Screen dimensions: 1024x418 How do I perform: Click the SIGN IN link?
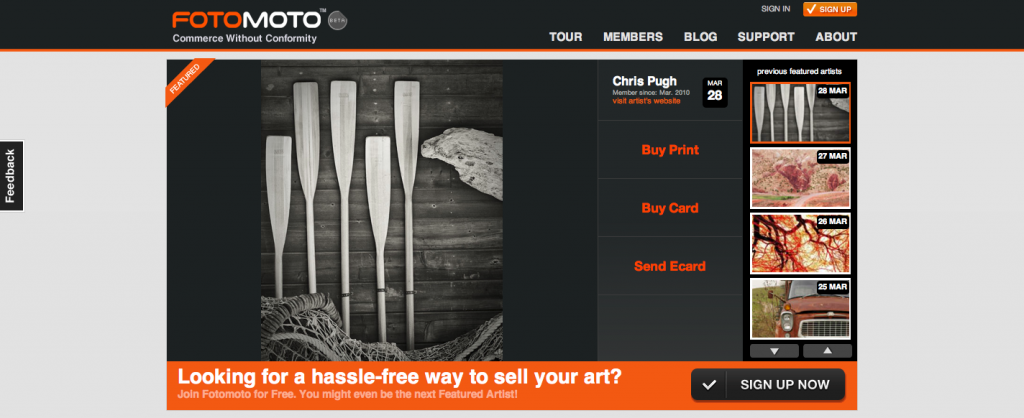[776, 9]
